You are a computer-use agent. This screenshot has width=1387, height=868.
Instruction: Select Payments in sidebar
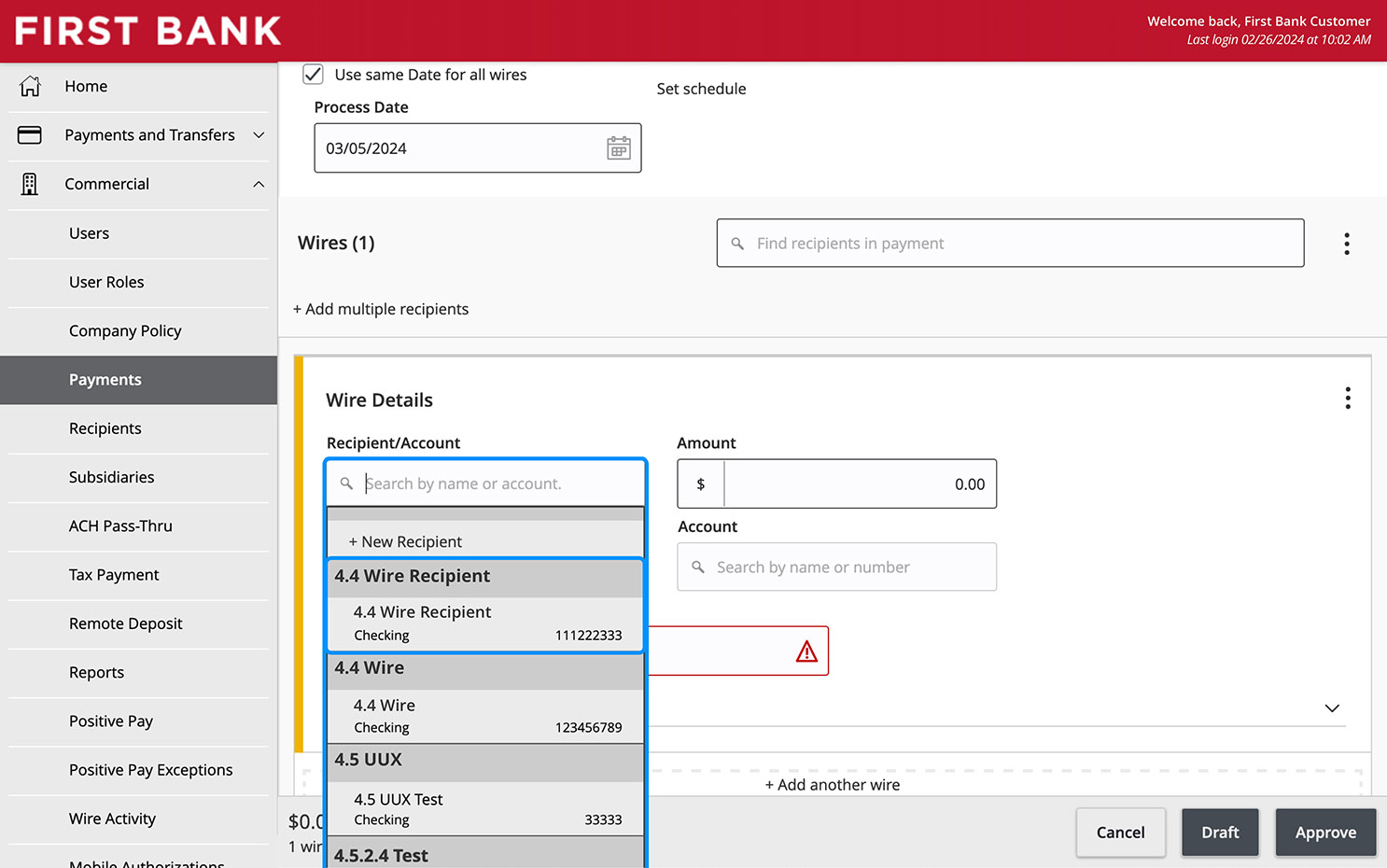pos(138,380)
